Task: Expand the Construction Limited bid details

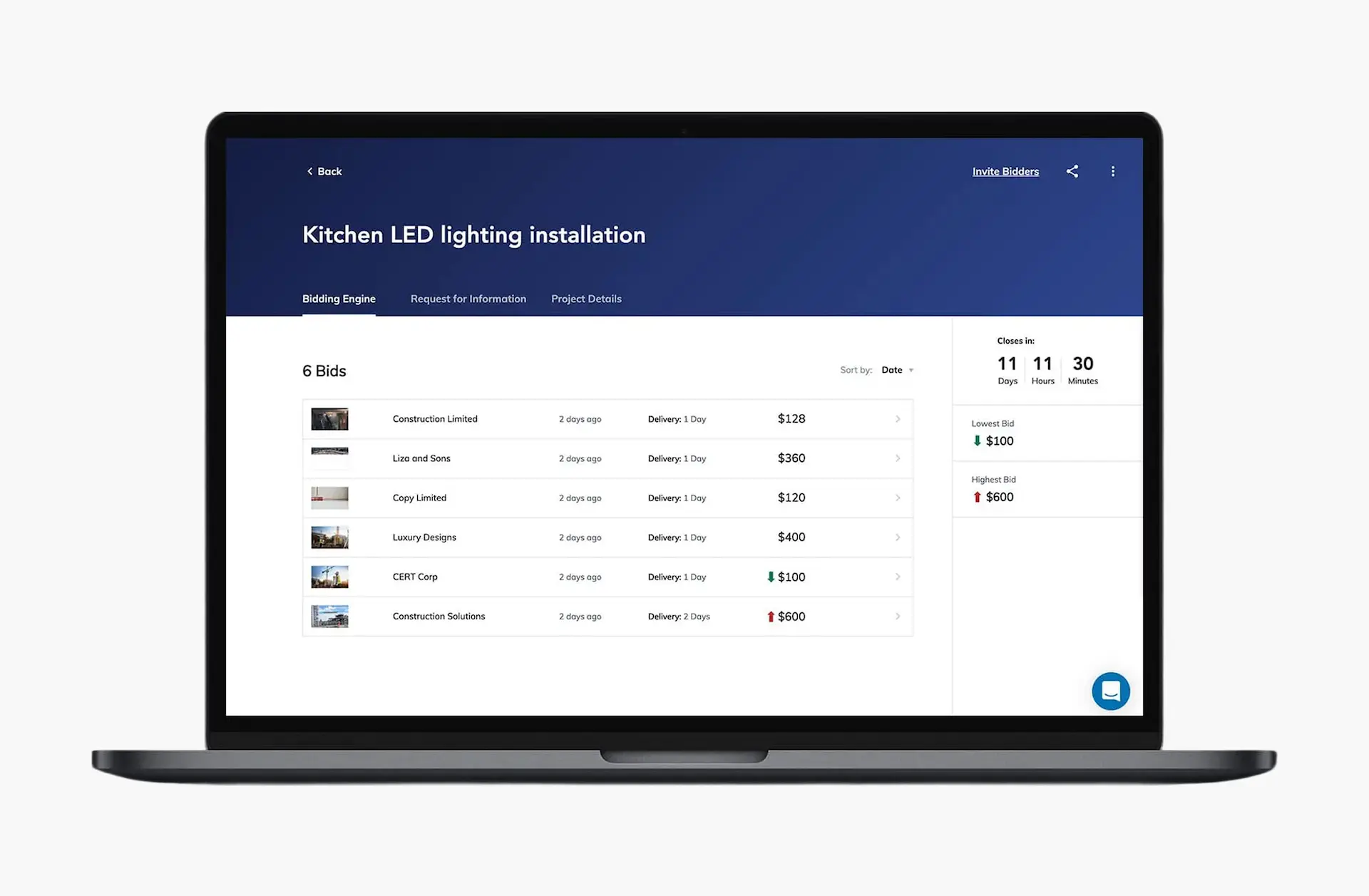Action: click(x=897, y=418)
